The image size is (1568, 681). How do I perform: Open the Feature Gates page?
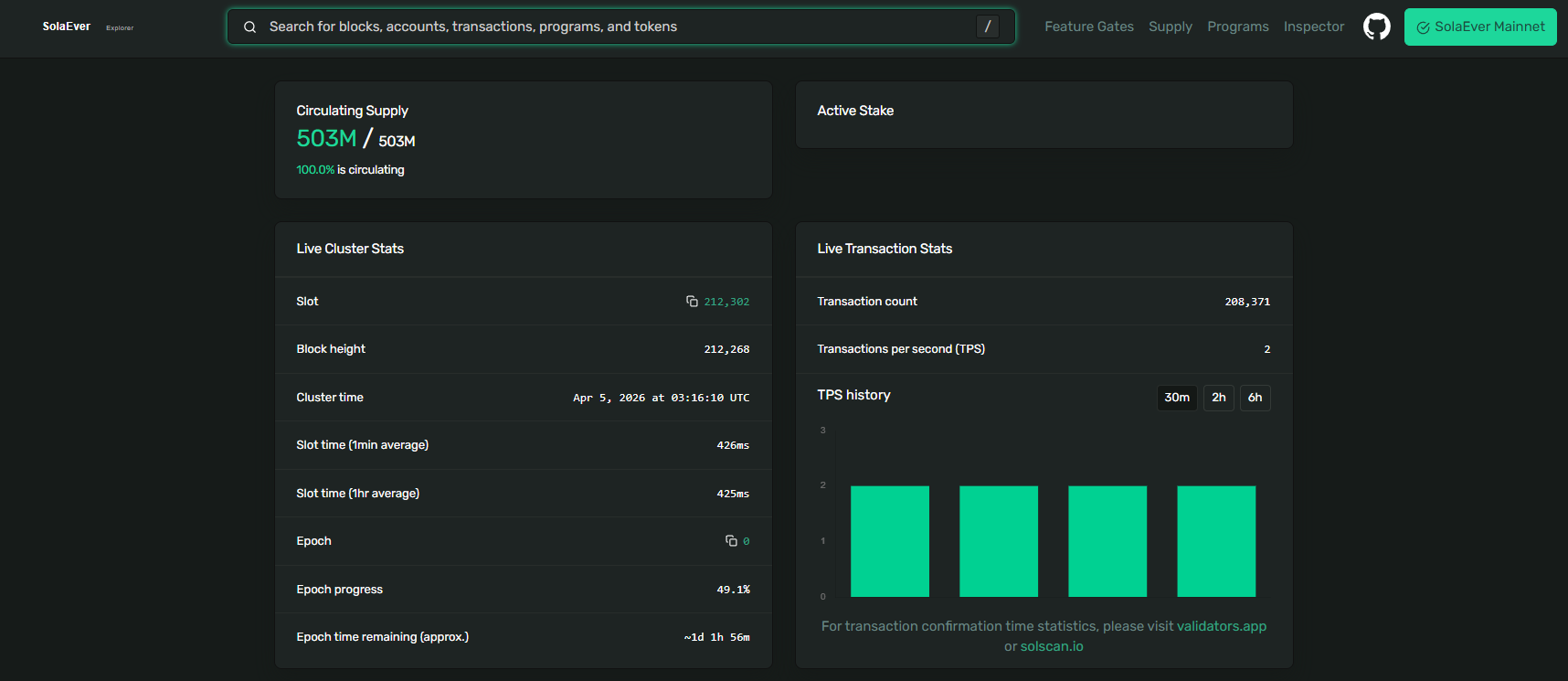click(1088, 27)
